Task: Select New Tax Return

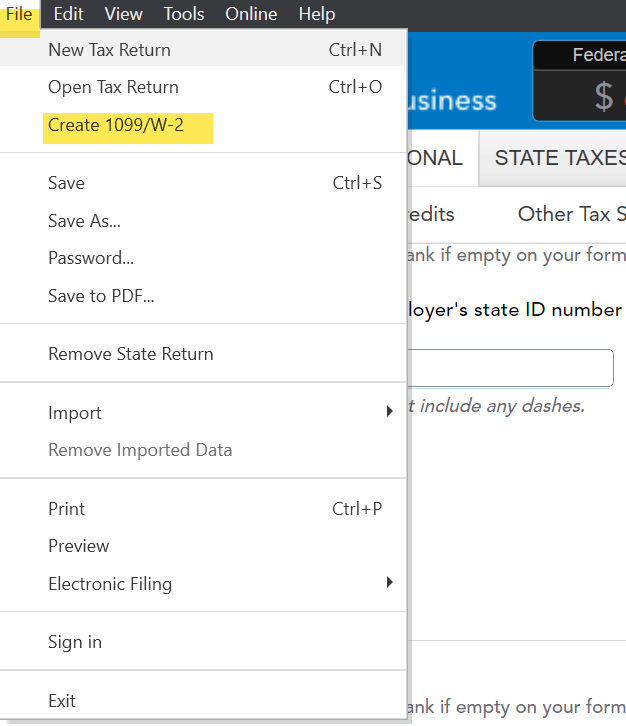Action: tap(109, 50)
